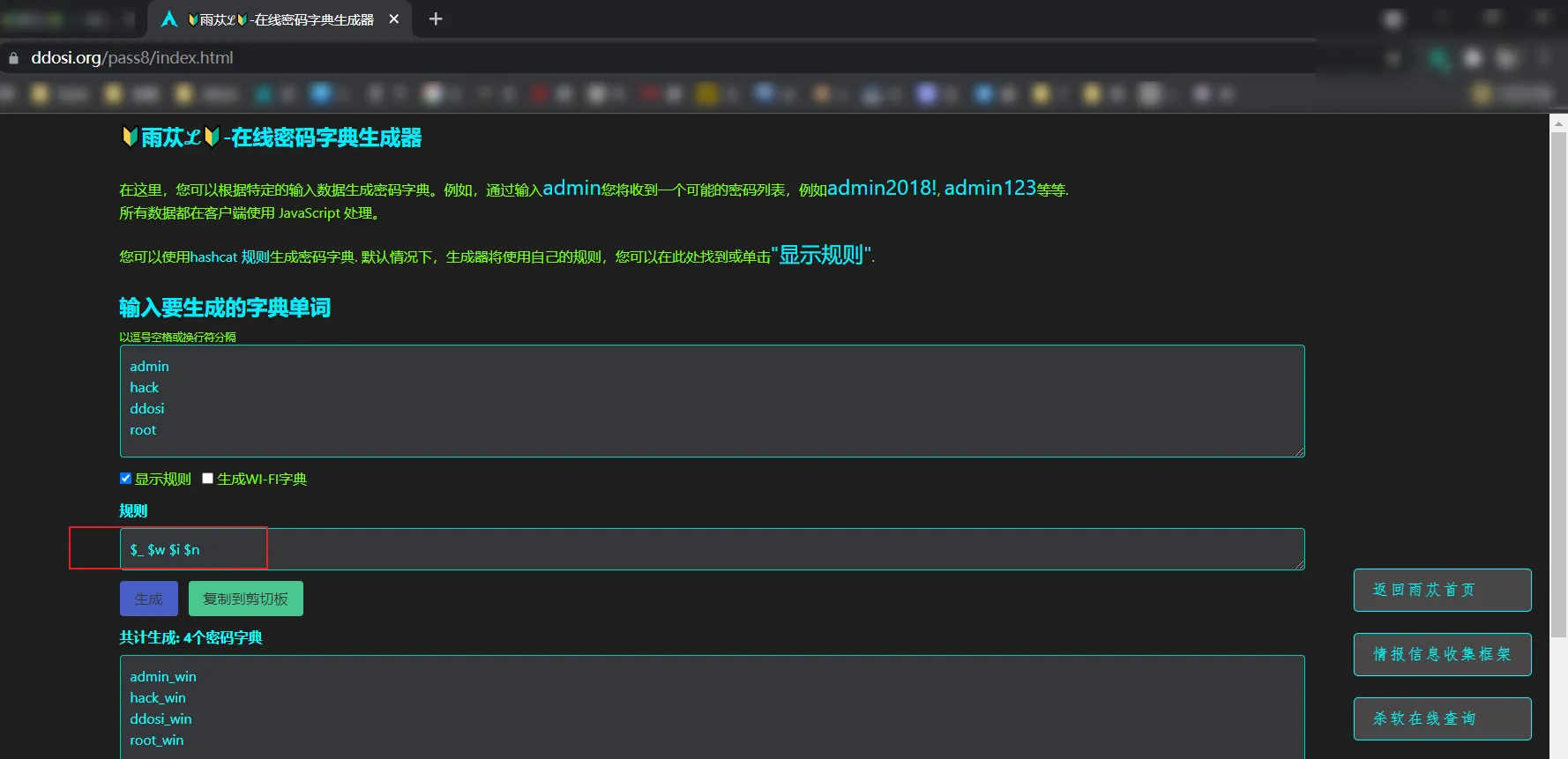Click the page scrollbar up arrow
Screen dimensions: 1568x759
tap(1558, 124)
